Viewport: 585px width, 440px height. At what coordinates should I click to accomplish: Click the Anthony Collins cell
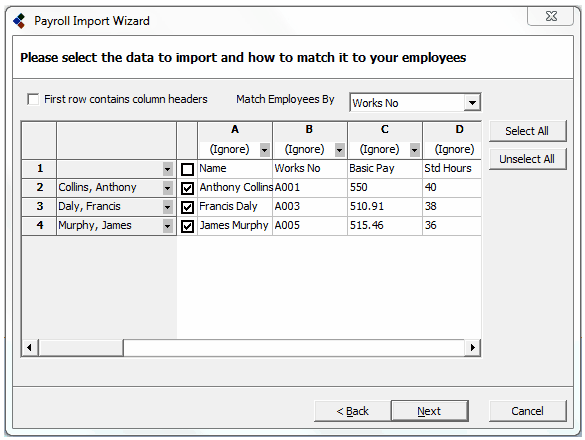235,188
